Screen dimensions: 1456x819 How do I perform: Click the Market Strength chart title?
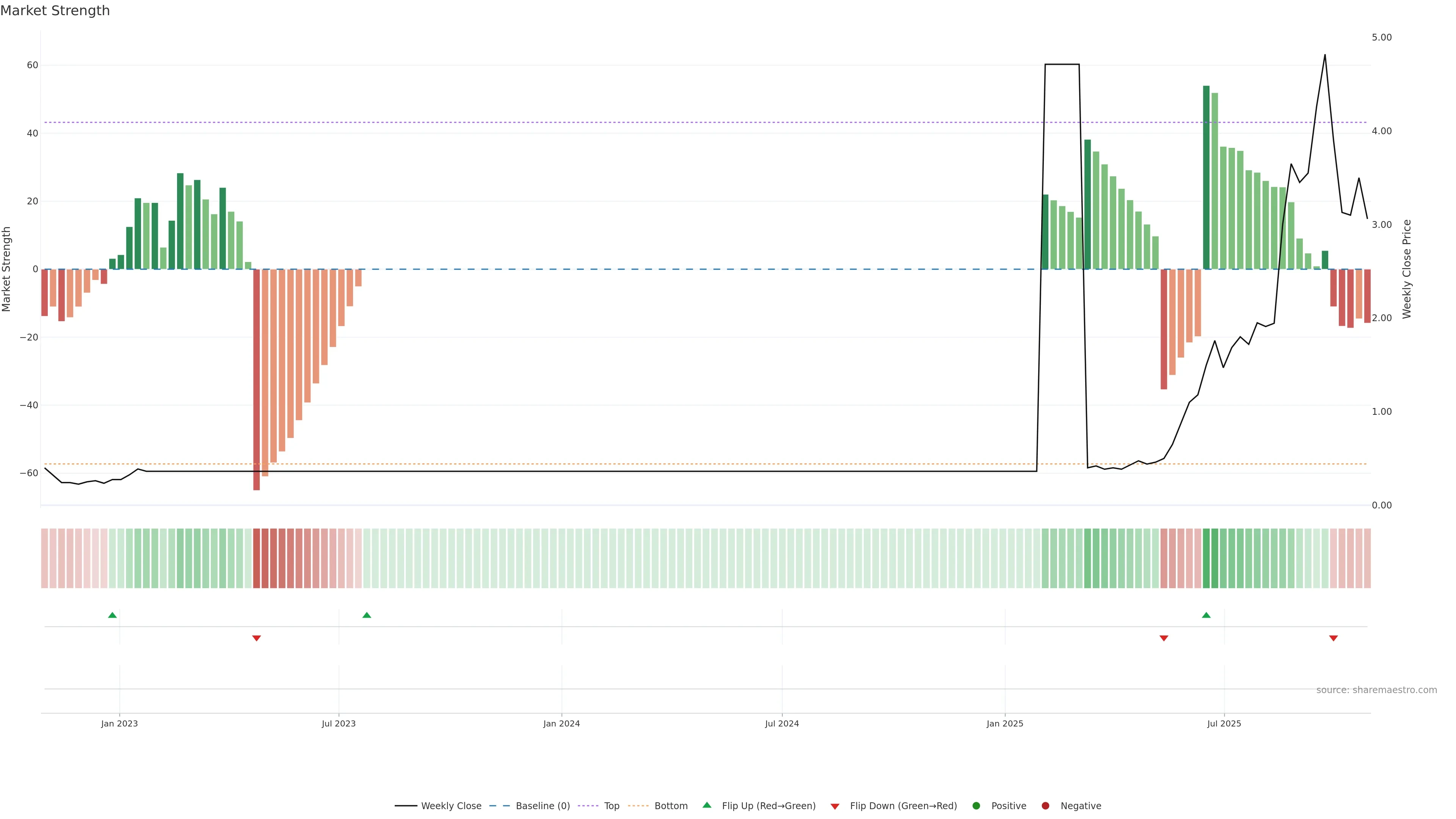pos(55,11)
